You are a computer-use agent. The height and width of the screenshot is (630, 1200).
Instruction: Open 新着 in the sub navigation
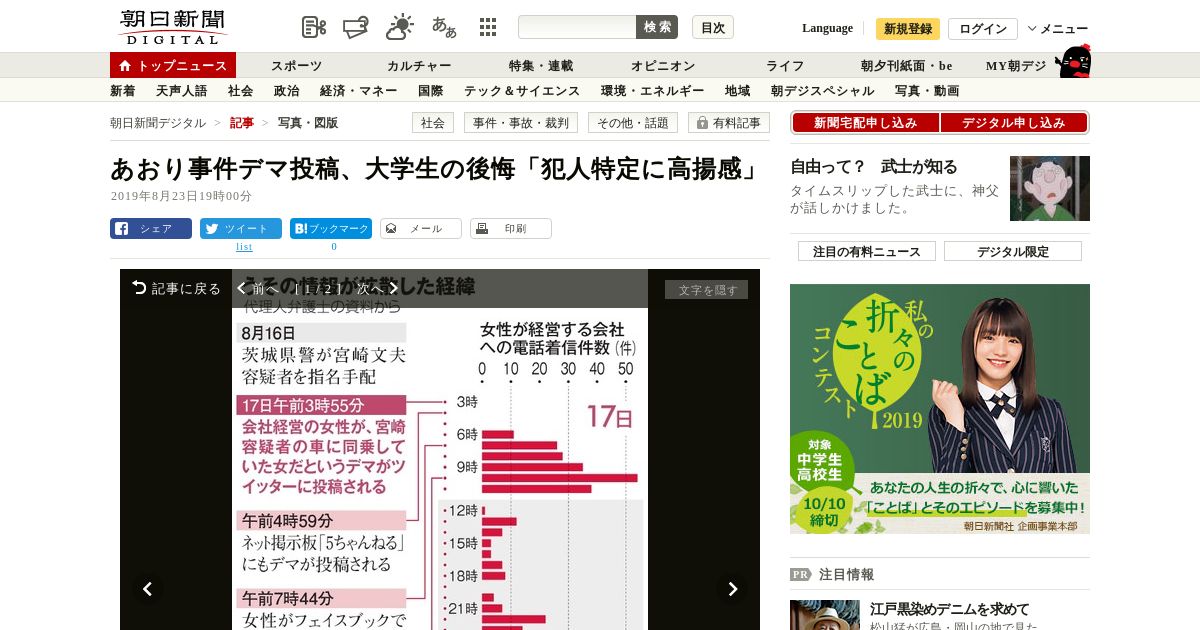click(123, 90)
